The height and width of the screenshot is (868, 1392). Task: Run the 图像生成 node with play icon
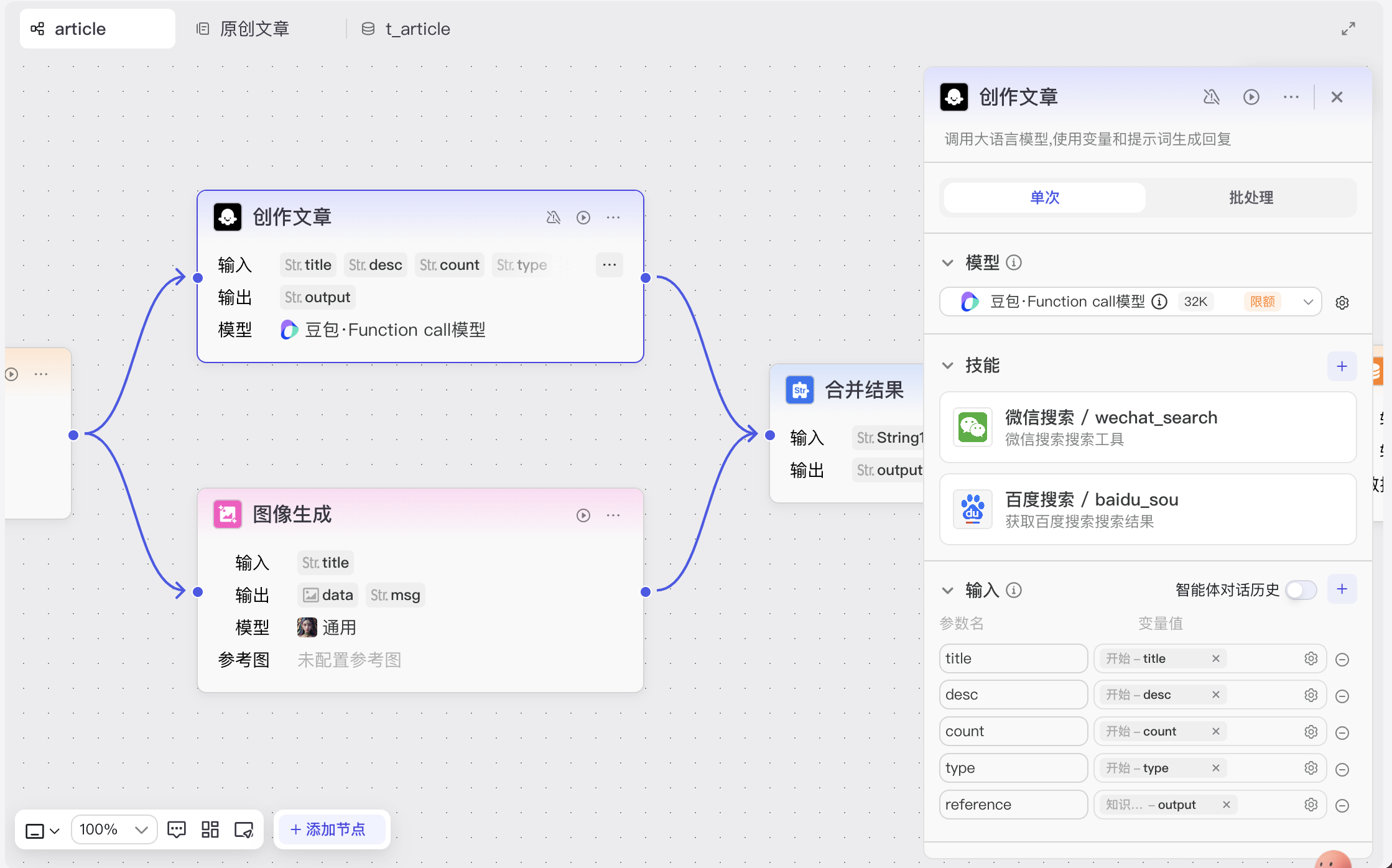[x=583, y=515]
